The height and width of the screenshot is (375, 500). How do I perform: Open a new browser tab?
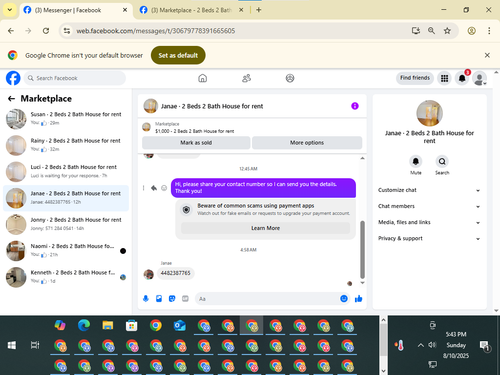click(259, 10)
